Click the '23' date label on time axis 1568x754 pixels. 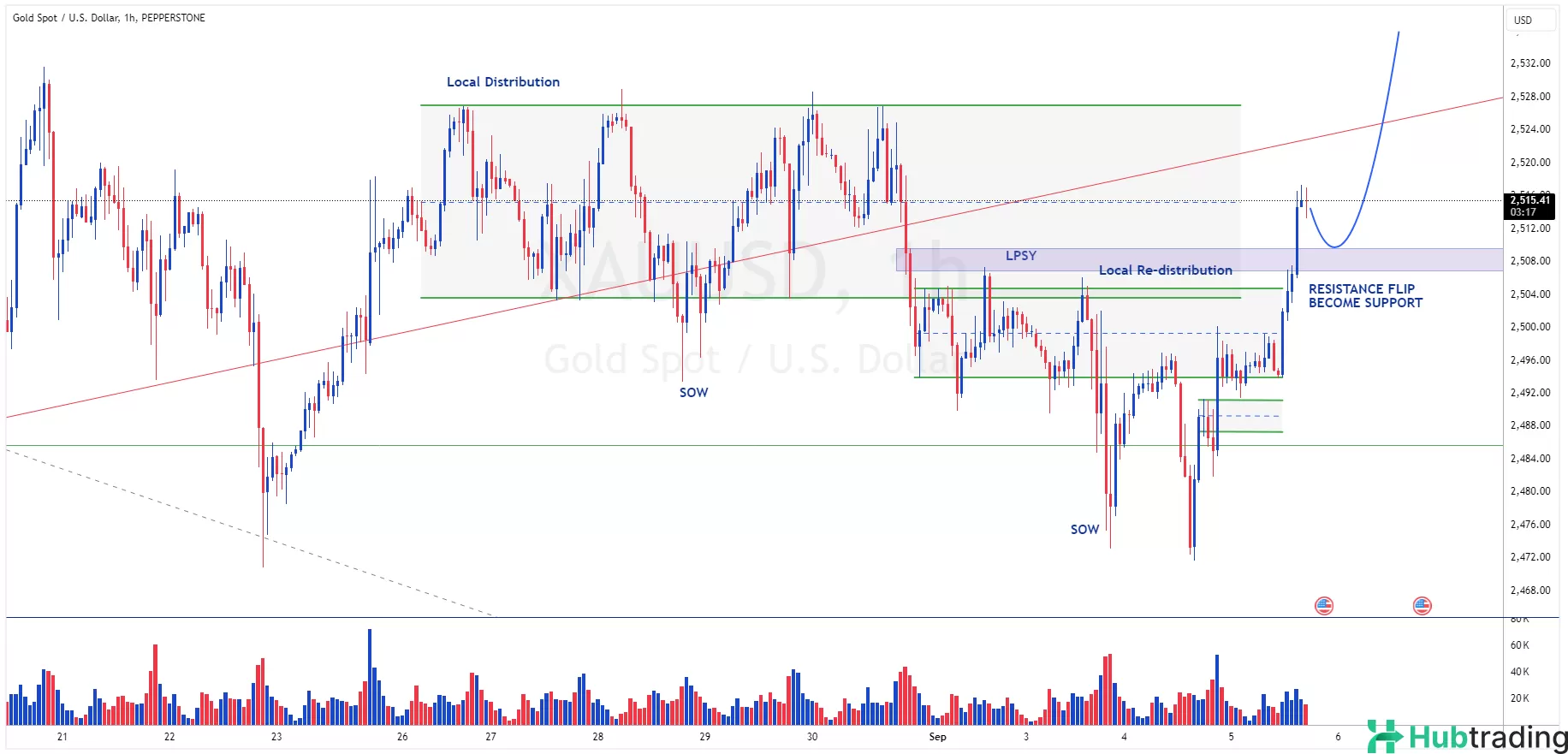[x=276, y=737]
